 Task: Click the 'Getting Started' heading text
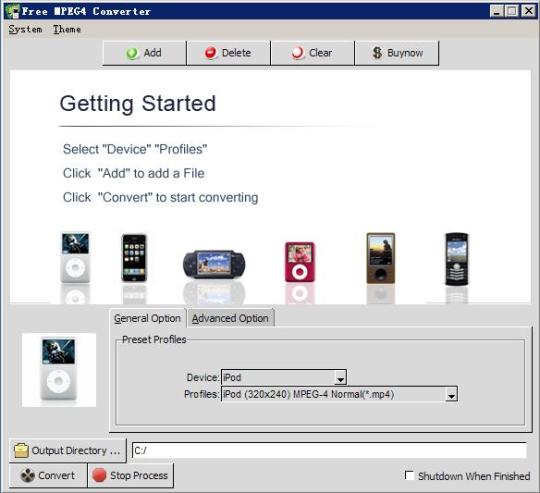point(138,104)
